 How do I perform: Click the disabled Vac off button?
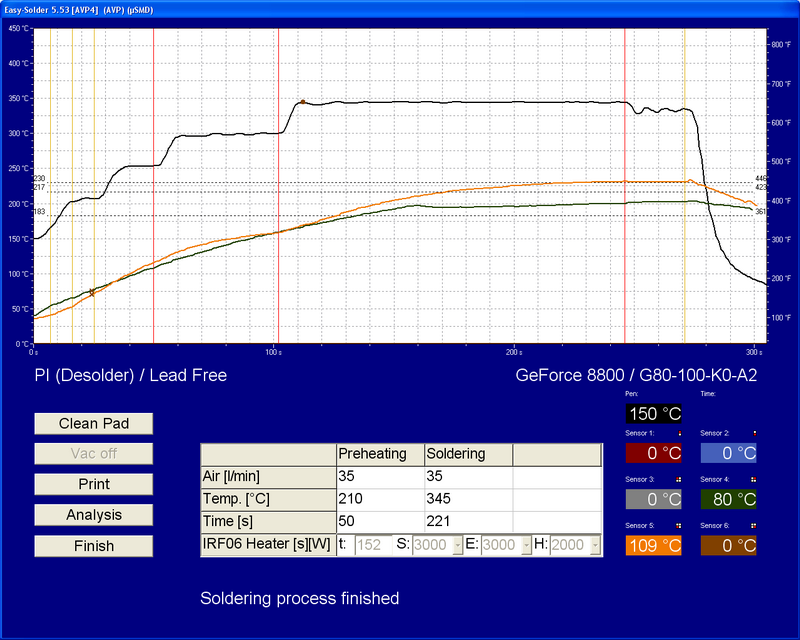point(94,454)
